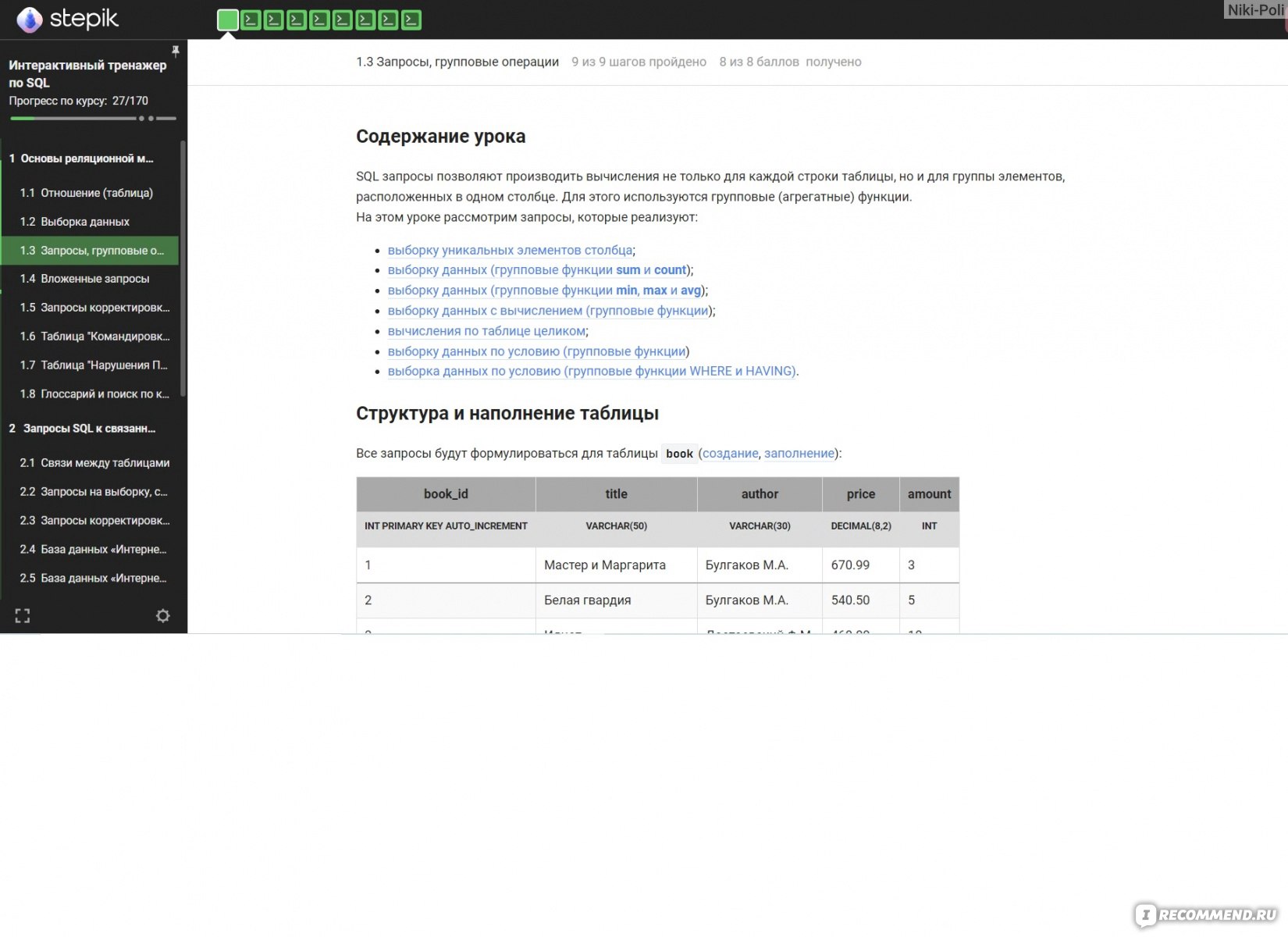Viewport: 1288px width, 937px height.
Task: Open the sidebar settings gear
Action: pyautogui.click(x=162, y=616)
